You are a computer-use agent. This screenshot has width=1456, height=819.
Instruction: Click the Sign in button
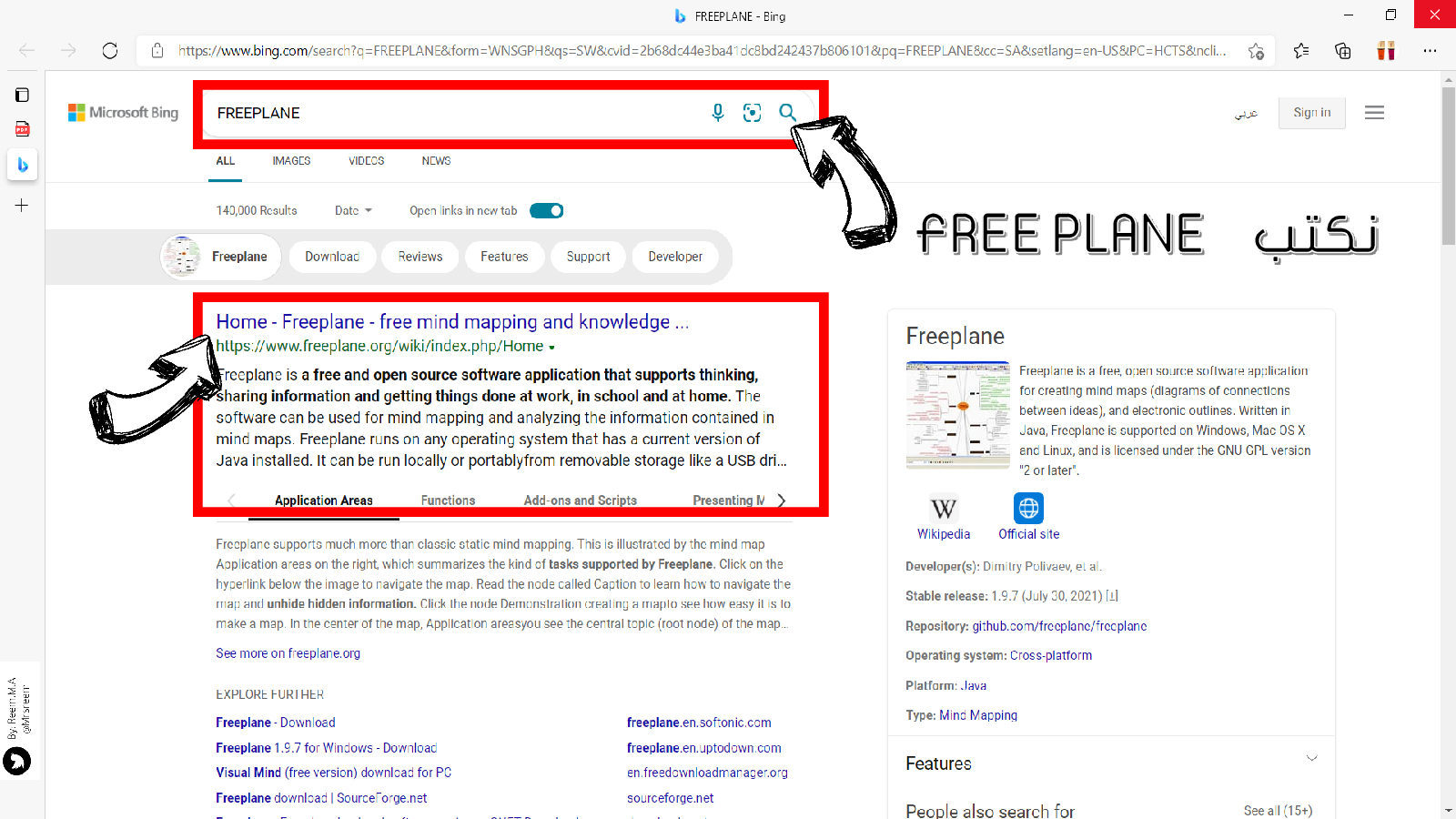click(x=1311, y=113)
